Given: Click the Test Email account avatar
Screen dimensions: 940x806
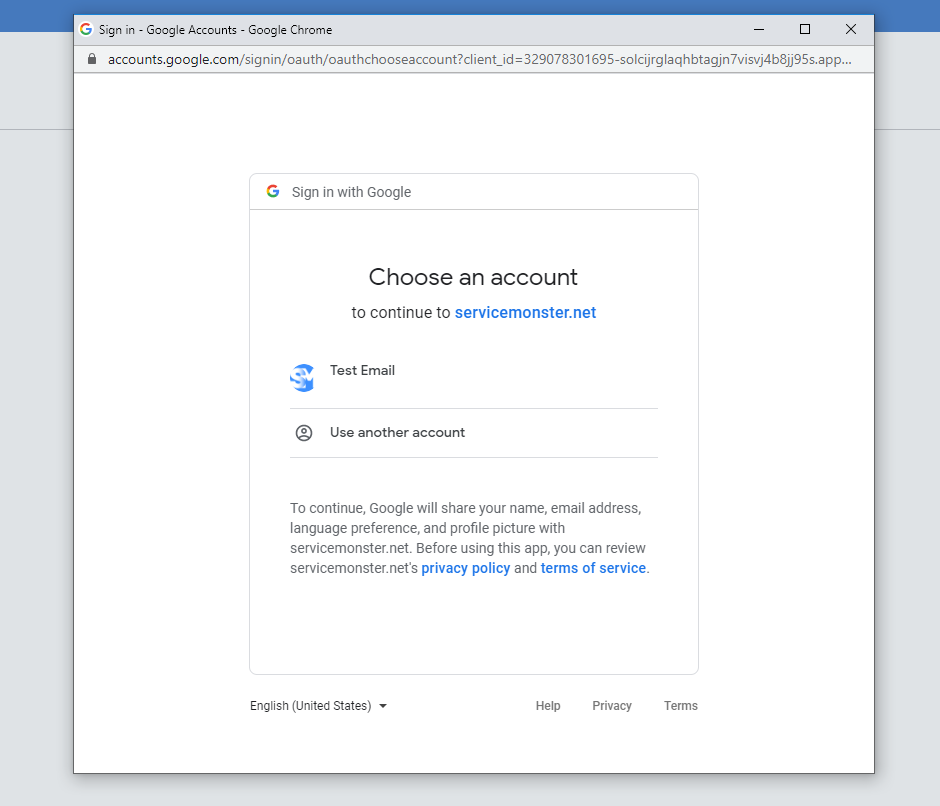Looking at the screenshot, I should pos(302,378).
